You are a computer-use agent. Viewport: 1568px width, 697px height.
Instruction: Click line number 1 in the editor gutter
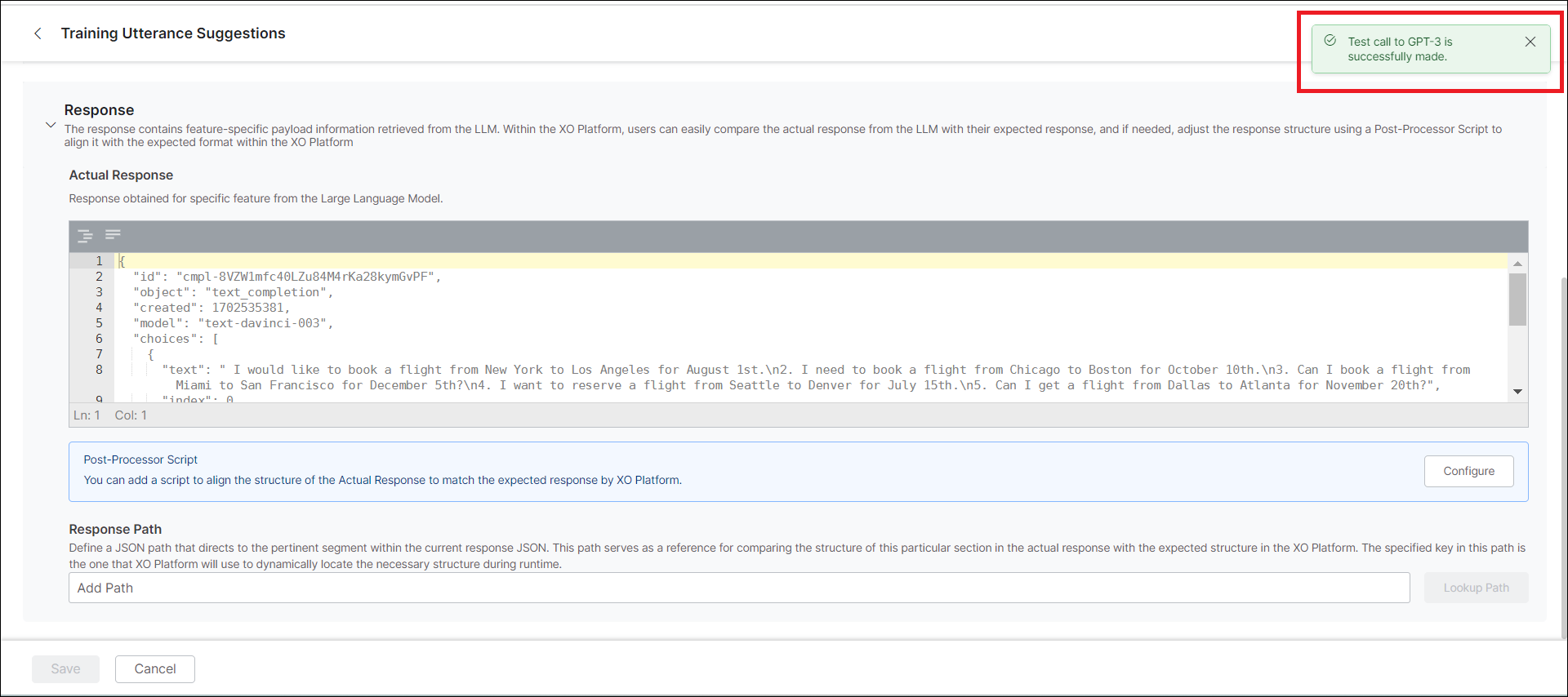click(x=99, y=261)
